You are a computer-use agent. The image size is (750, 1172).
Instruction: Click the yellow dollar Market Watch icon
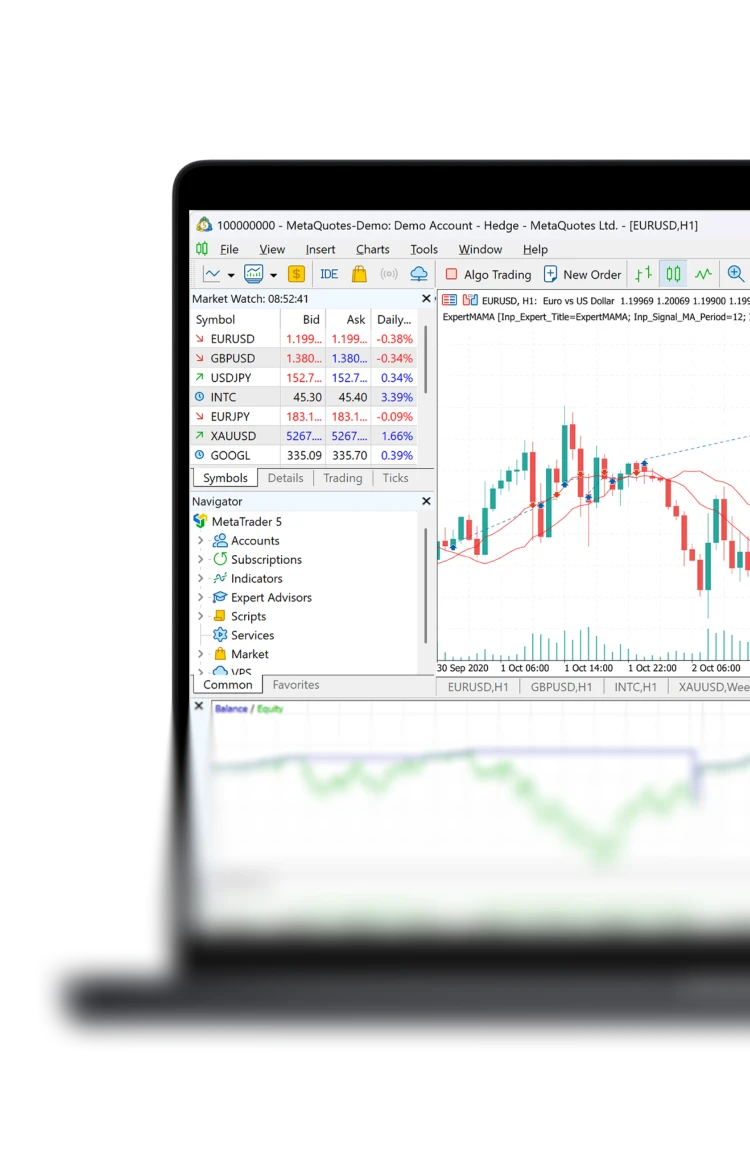coord(296,274)
